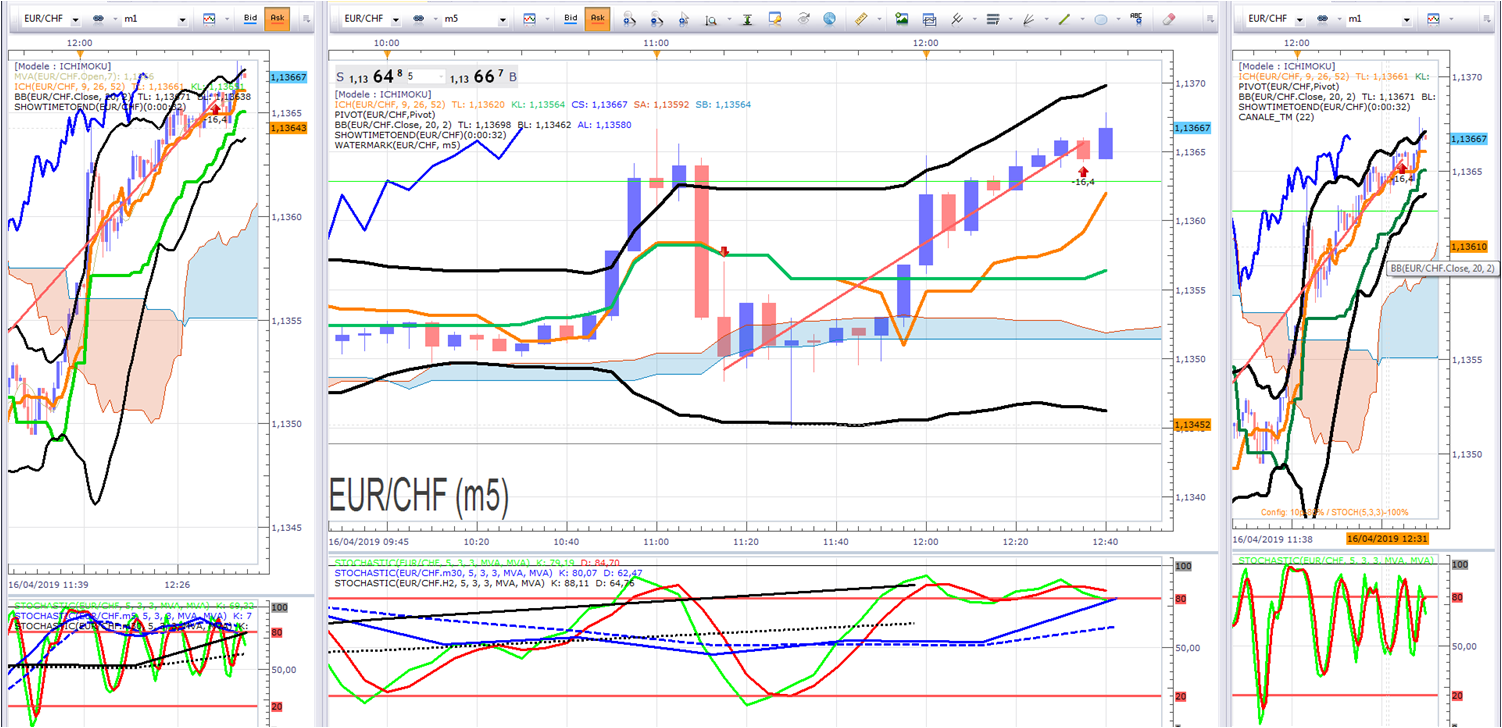Screen dimensions: 1502x728
Task: Click the chart style icon in m5 chart toolbar
Action: tap(529, 19)
